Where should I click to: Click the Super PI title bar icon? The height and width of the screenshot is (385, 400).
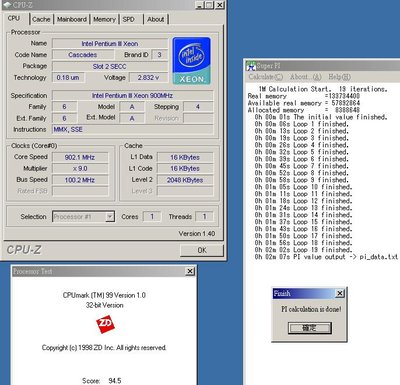(x=250, y=66)
